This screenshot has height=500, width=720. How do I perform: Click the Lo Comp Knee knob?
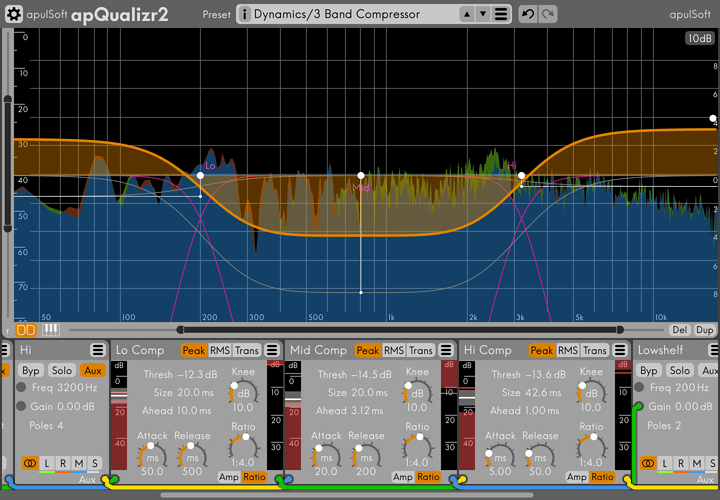pyautogui.click(x=243, y=393)
